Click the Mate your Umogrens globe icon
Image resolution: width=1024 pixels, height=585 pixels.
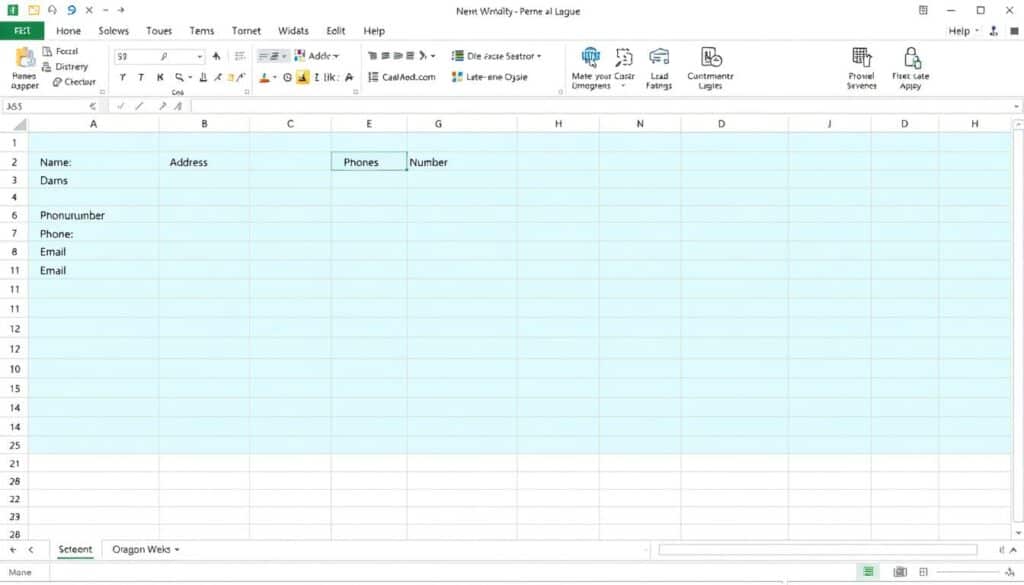point(590,57)
